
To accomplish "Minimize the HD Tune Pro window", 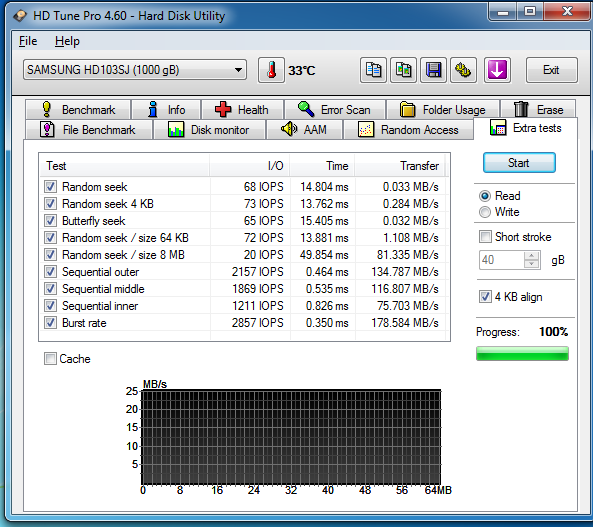I will pyautogui.click(x=503, y=12).
